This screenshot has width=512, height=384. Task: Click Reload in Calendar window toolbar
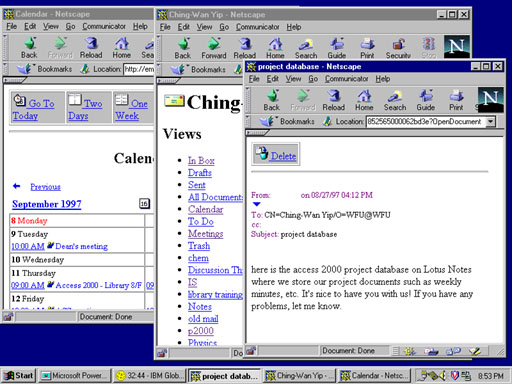91,48
